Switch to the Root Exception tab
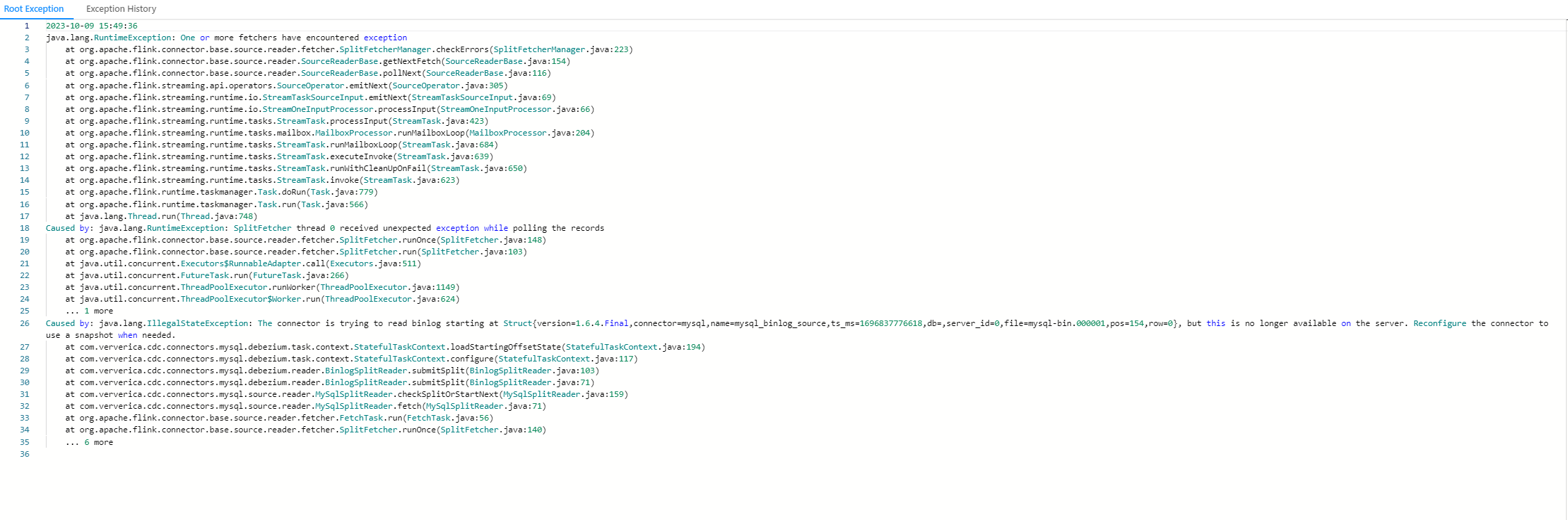The height and width of the screenshot is (520, 1568). point(34,9)
